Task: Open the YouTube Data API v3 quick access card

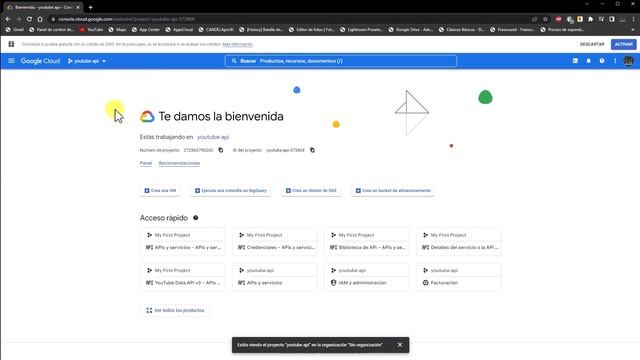Action: pos(182,277)
